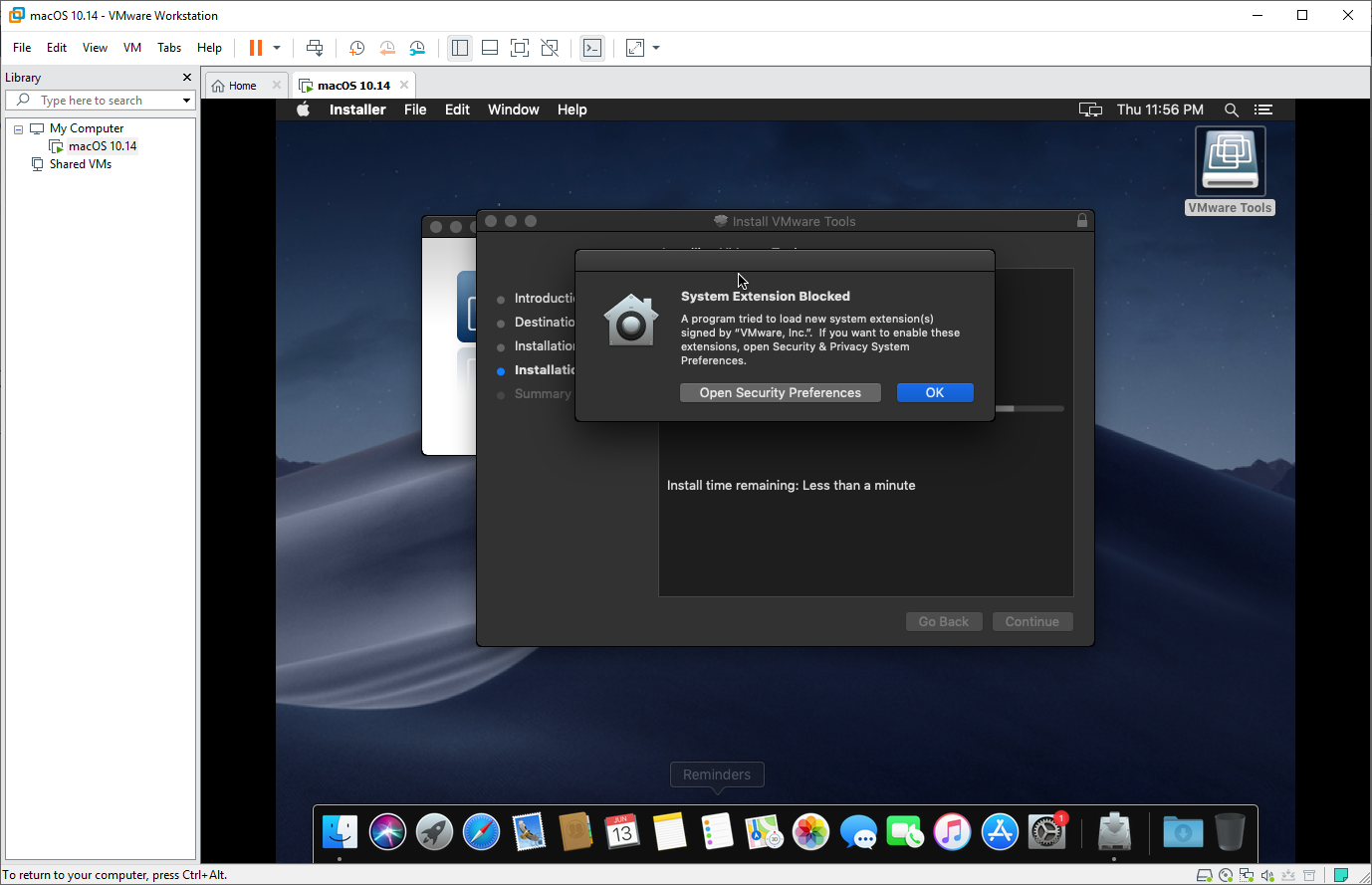
Task: Open the VM message log note icon
Action: pos(1341,874)
